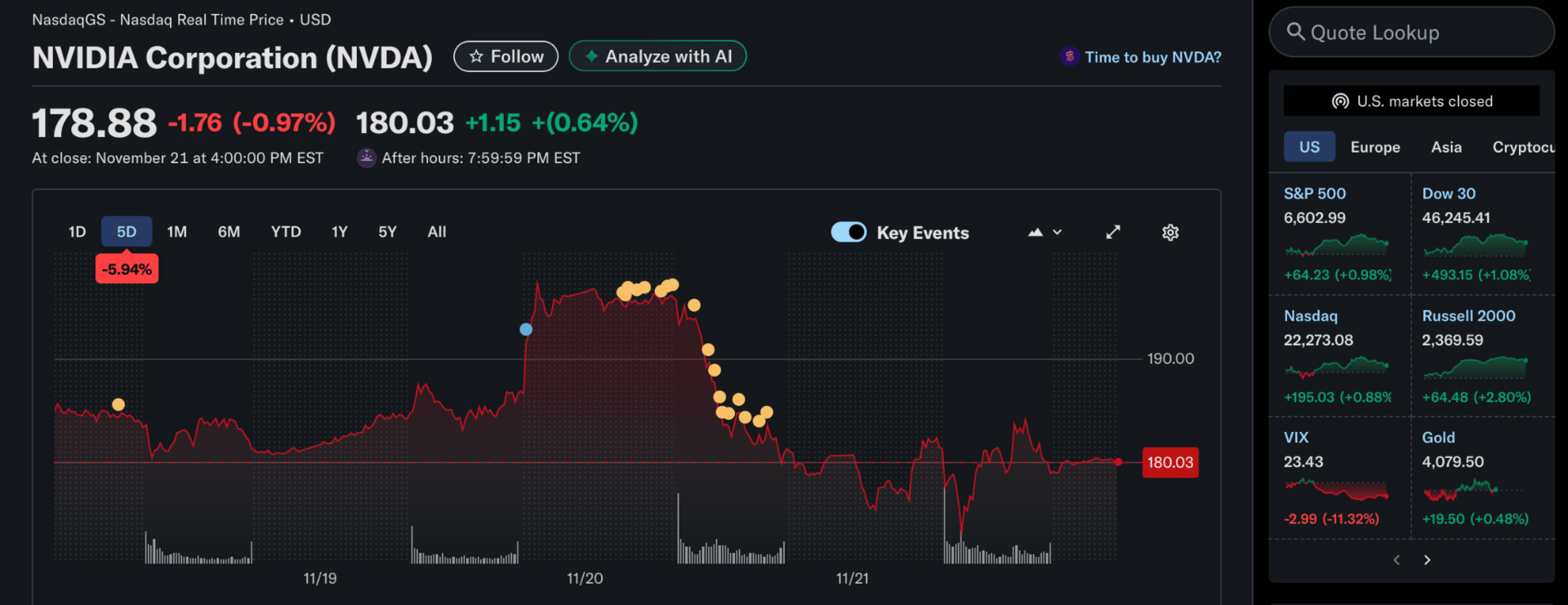
Task: Click the 'At close: November 21' timestamp
Action: 177,158
